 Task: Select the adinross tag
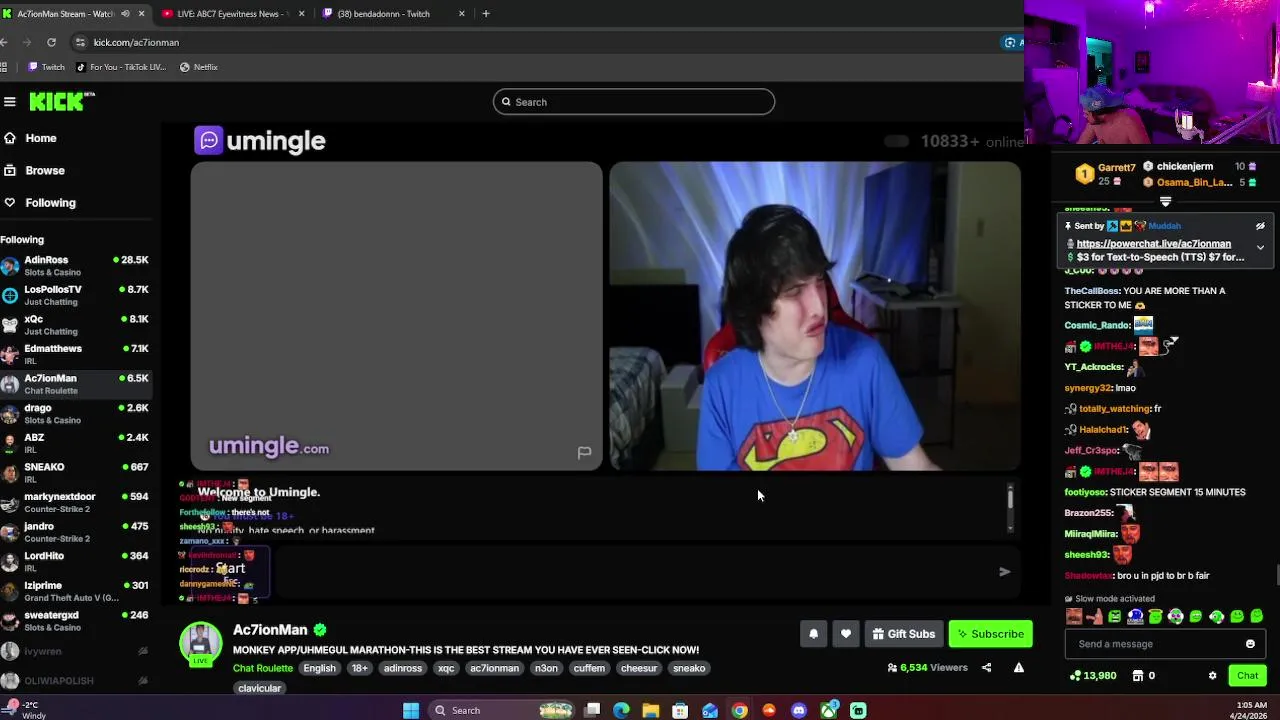[x=403, y=668]
